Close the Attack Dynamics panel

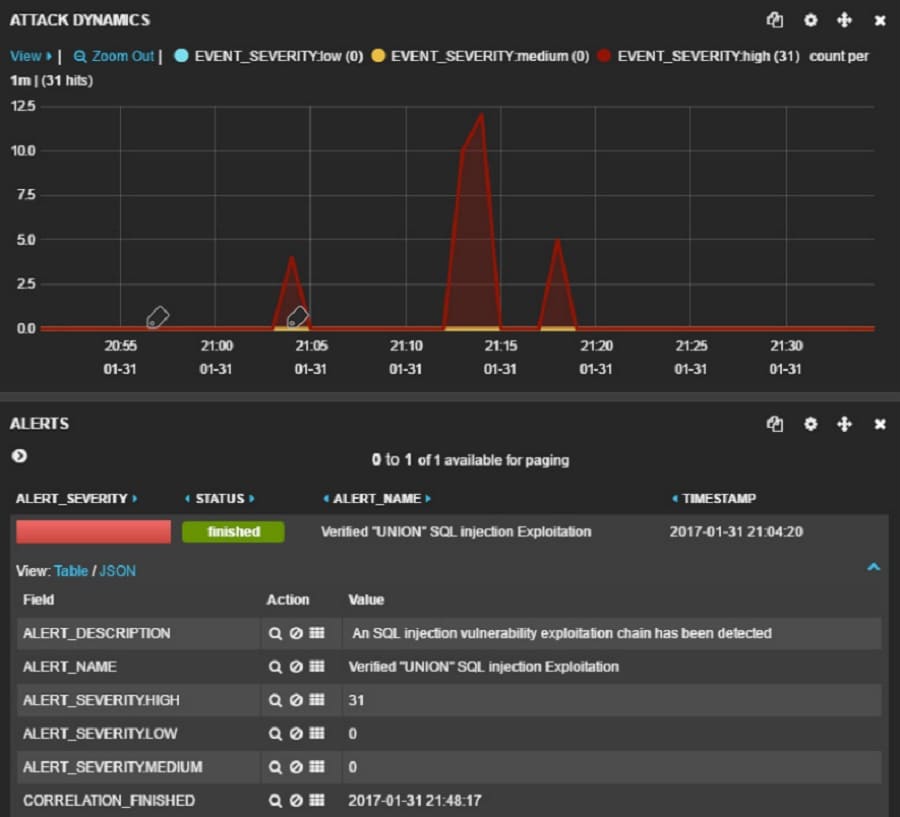pyautogui.click(x=880, y=21)
